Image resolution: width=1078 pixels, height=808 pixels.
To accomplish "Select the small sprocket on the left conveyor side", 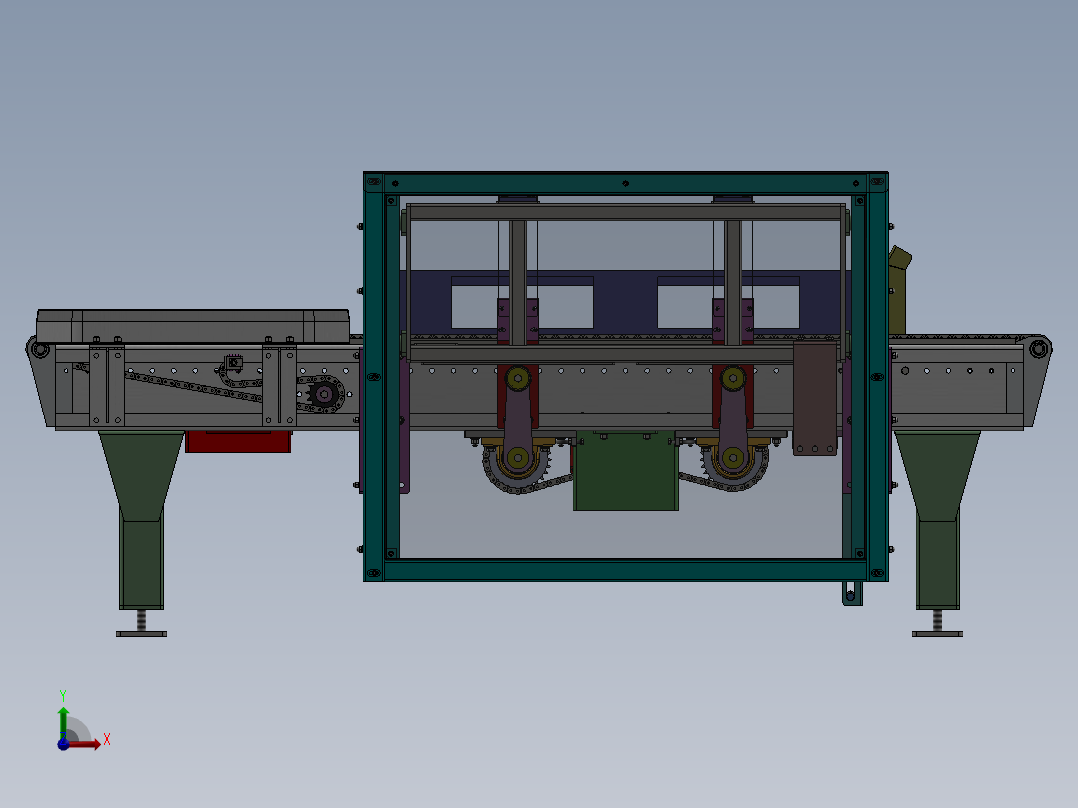I will point(323,396).
